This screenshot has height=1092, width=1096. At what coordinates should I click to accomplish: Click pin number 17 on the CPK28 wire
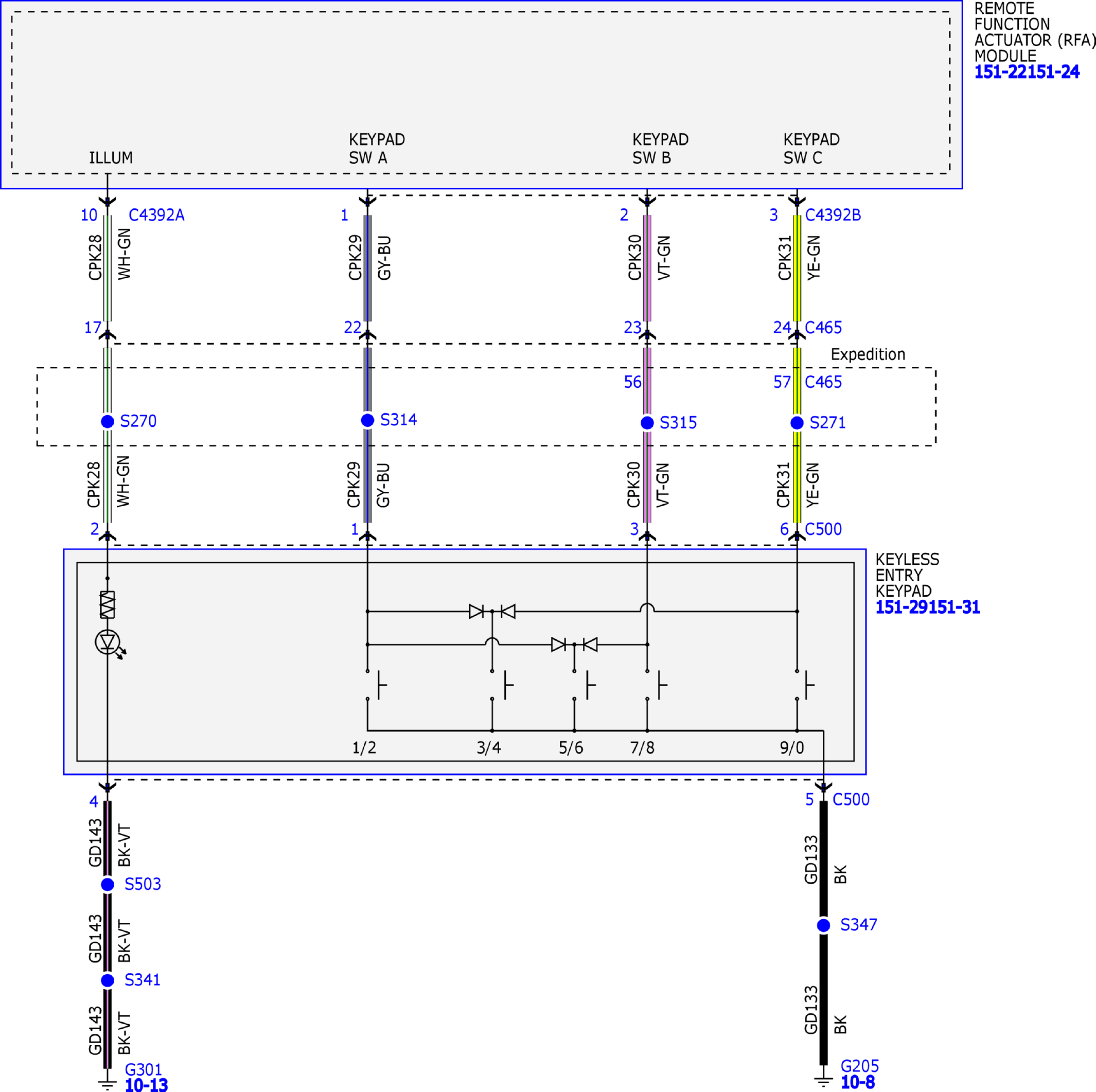click(x=93, y=327)
